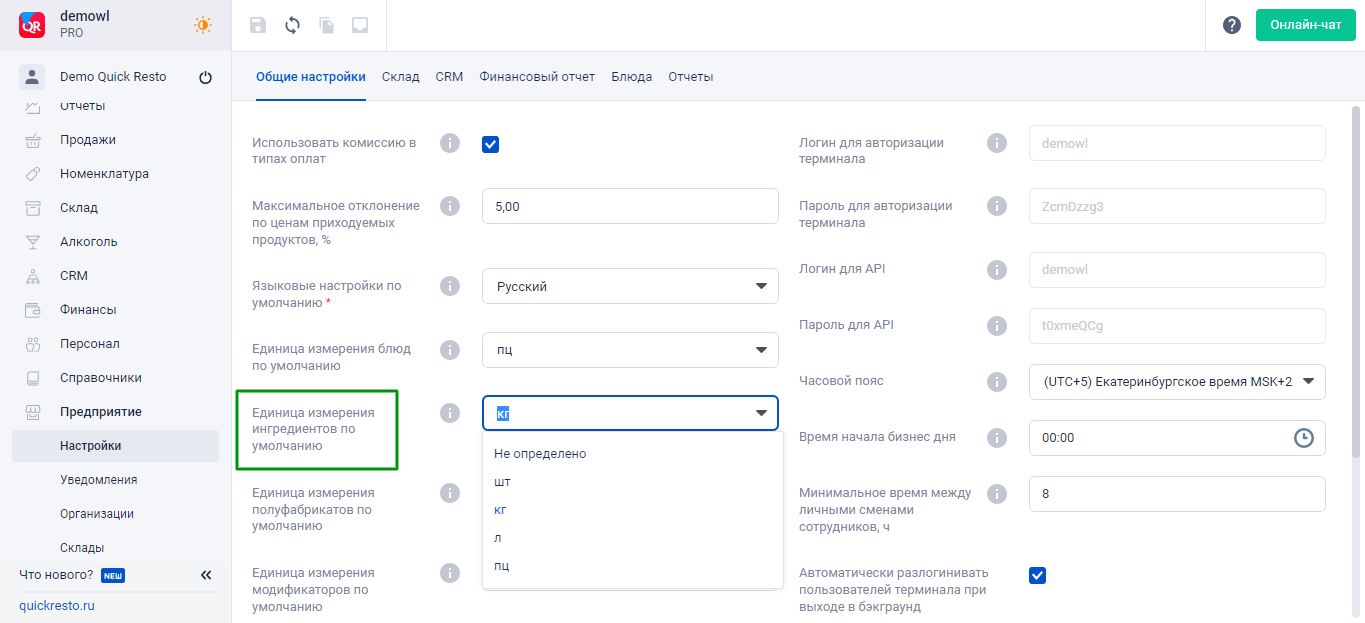Image resolution: width=1365 pixels, height=623 pixels.
Task: Click info icon for Единица измерения ингредиентов
Action: pyautogui.click(x=450, y=413)
